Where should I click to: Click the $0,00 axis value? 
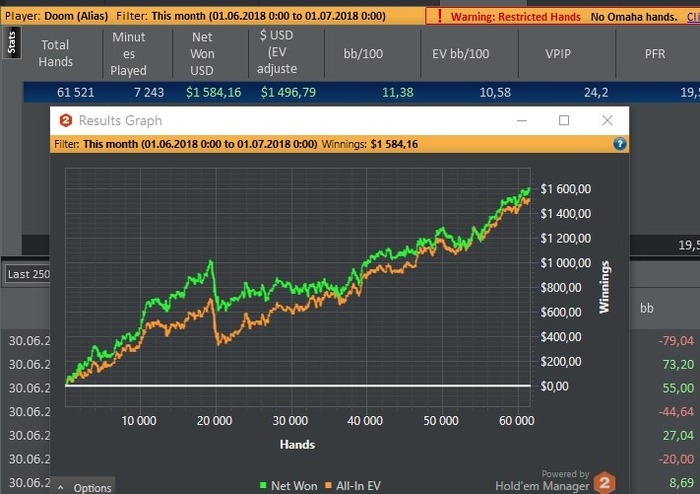554,386
